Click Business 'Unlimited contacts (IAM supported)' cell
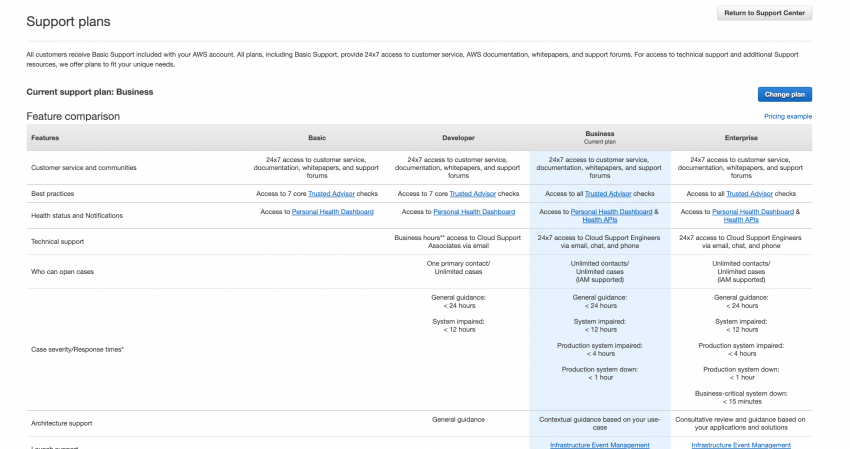The image size is (850, 449). (600, 272)
